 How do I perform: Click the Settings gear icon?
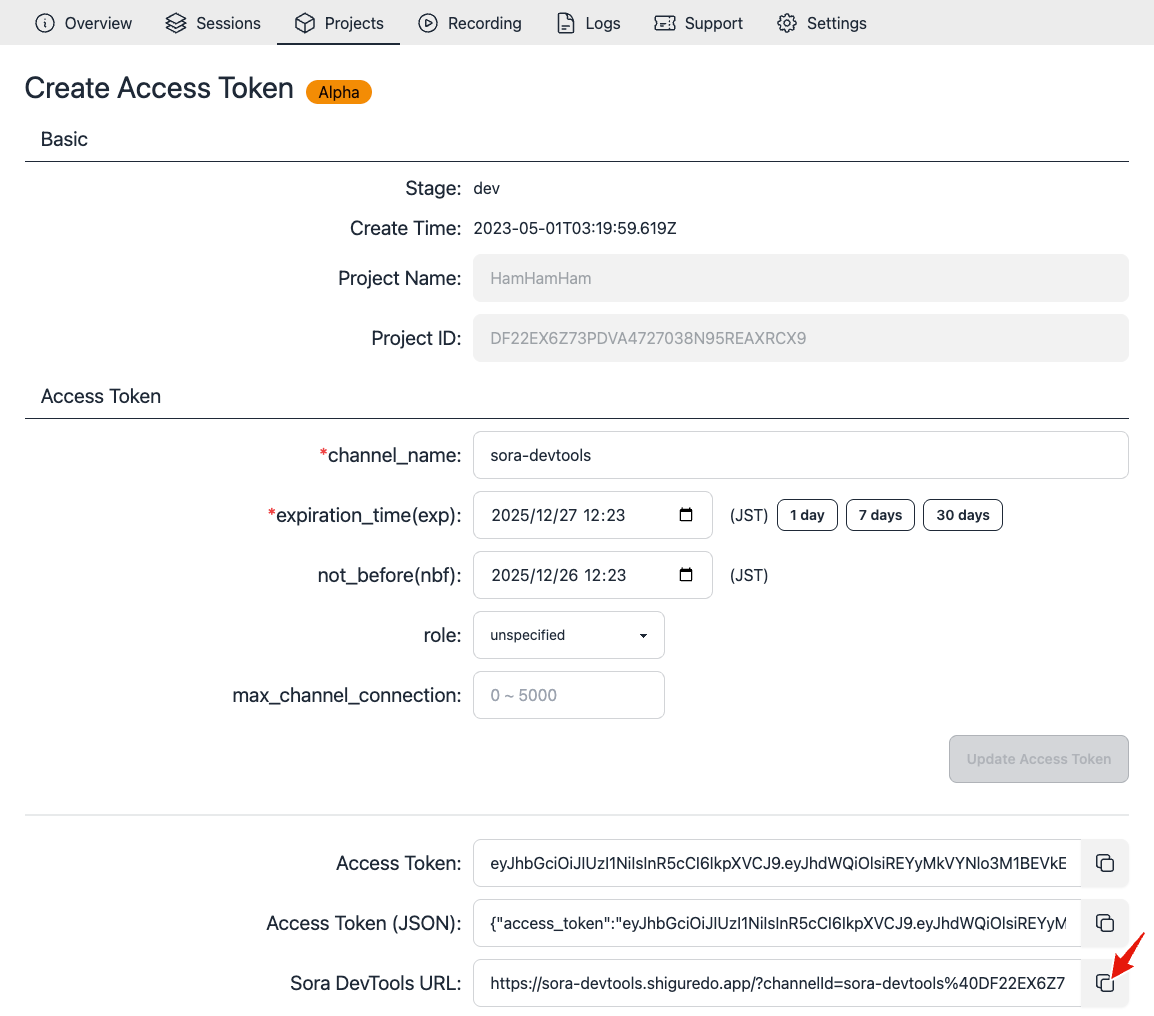pos(787,23)
